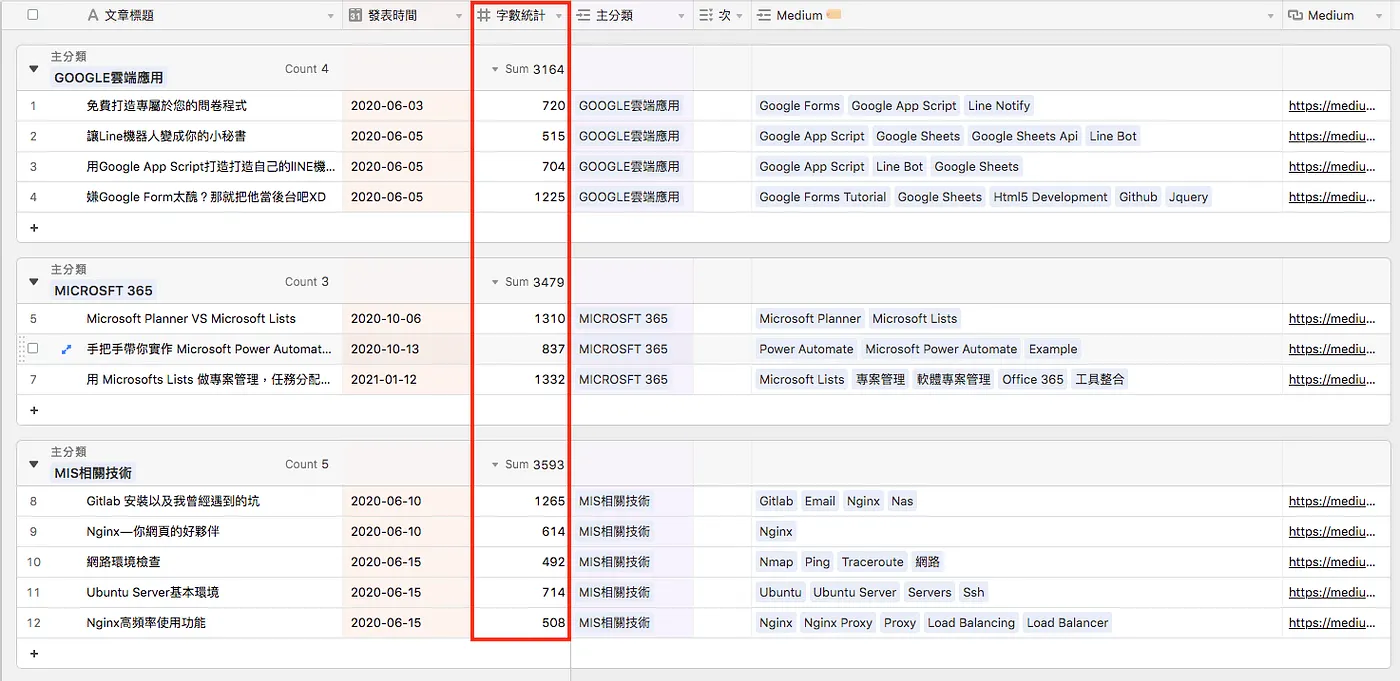Click the select-field icon beside 主分類
Image resolution: width=1400 pixels, height=681 pixels.
point(583,15)
